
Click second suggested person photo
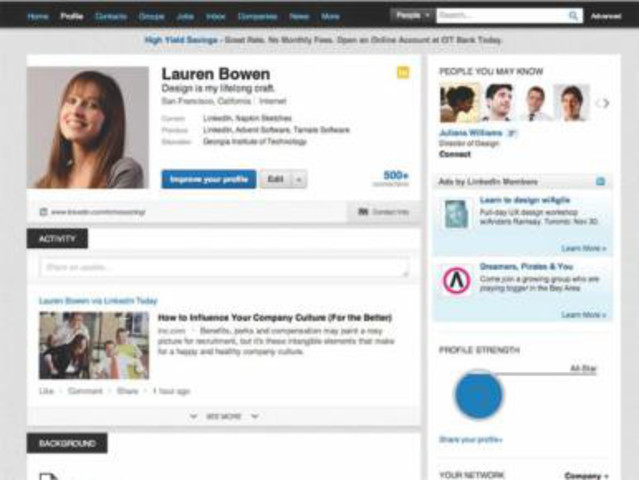point(498,103)
